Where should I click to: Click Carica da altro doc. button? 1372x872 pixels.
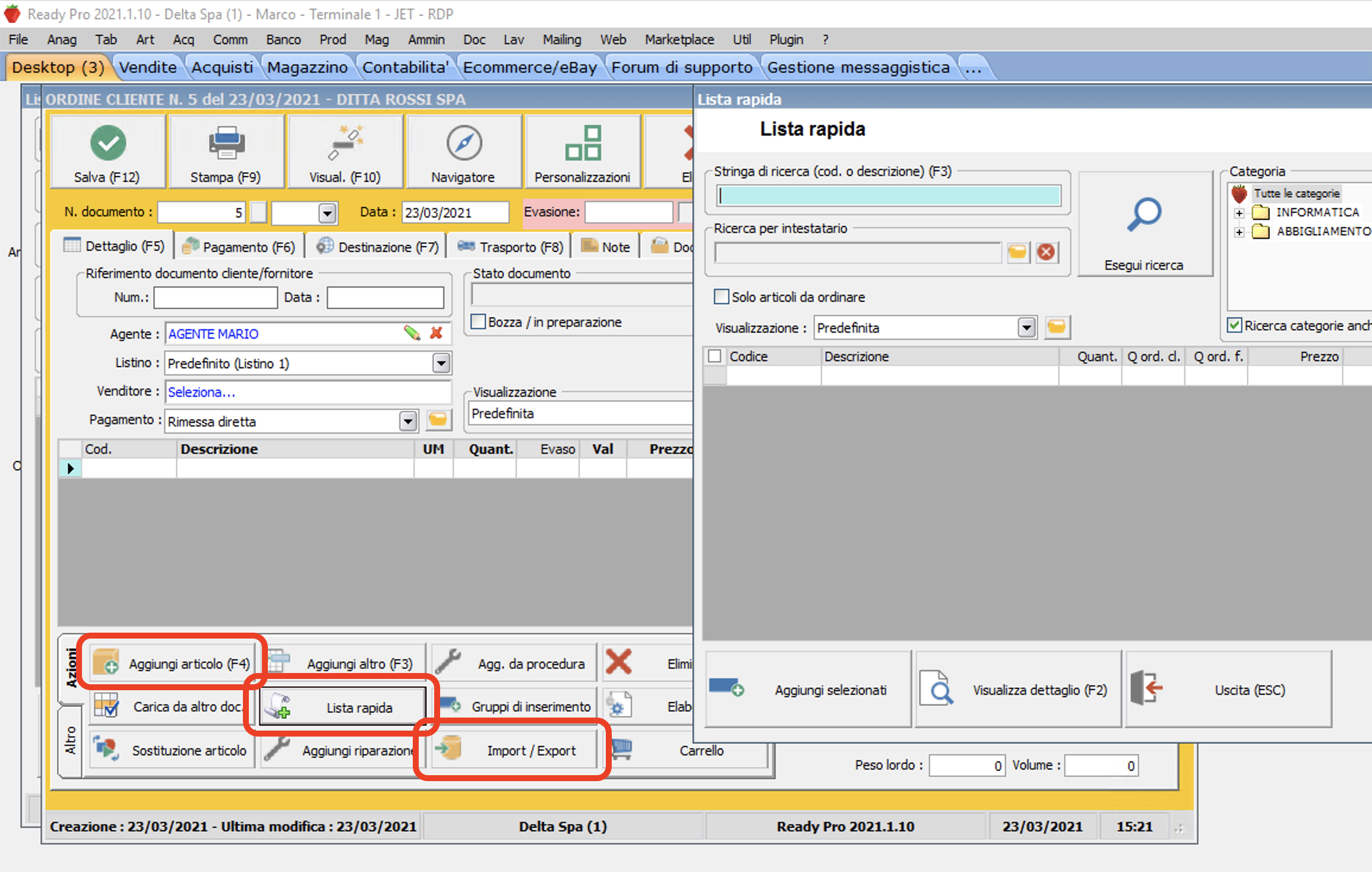tap(172, 706)
